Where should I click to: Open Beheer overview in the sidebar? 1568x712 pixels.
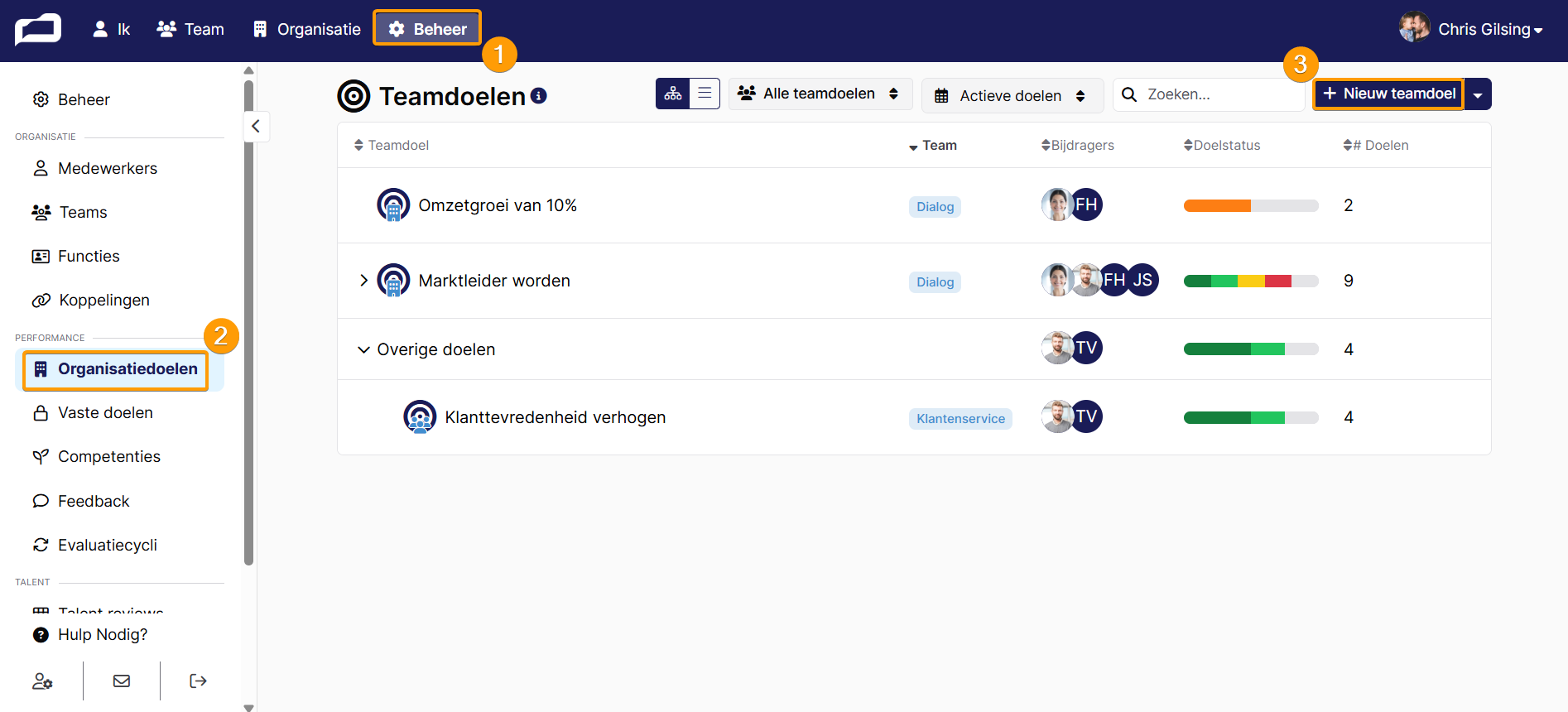71,99
